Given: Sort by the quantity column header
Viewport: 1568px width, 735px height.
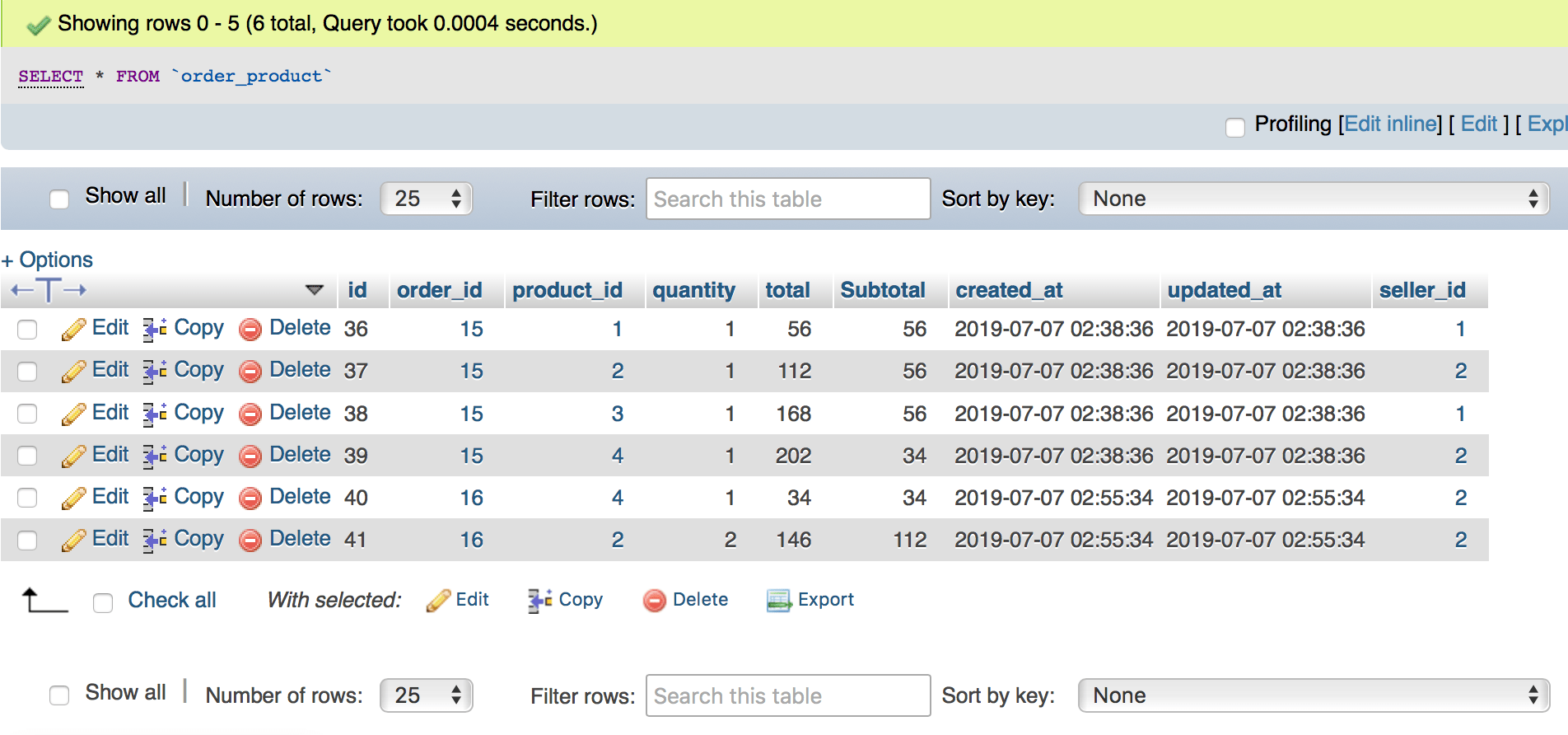Looking at the screenshot, I should pos(694,290).
